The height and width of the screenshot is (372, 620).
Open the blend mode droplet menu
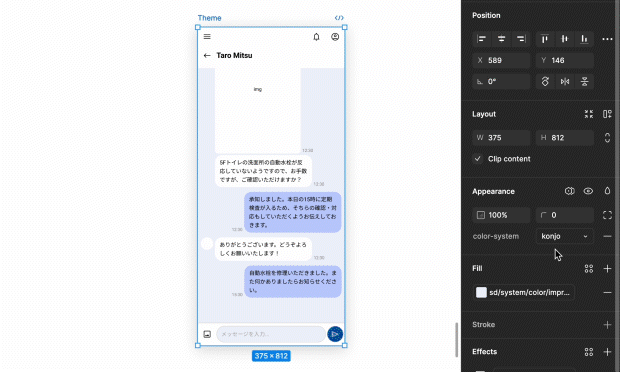pos(607,191)
